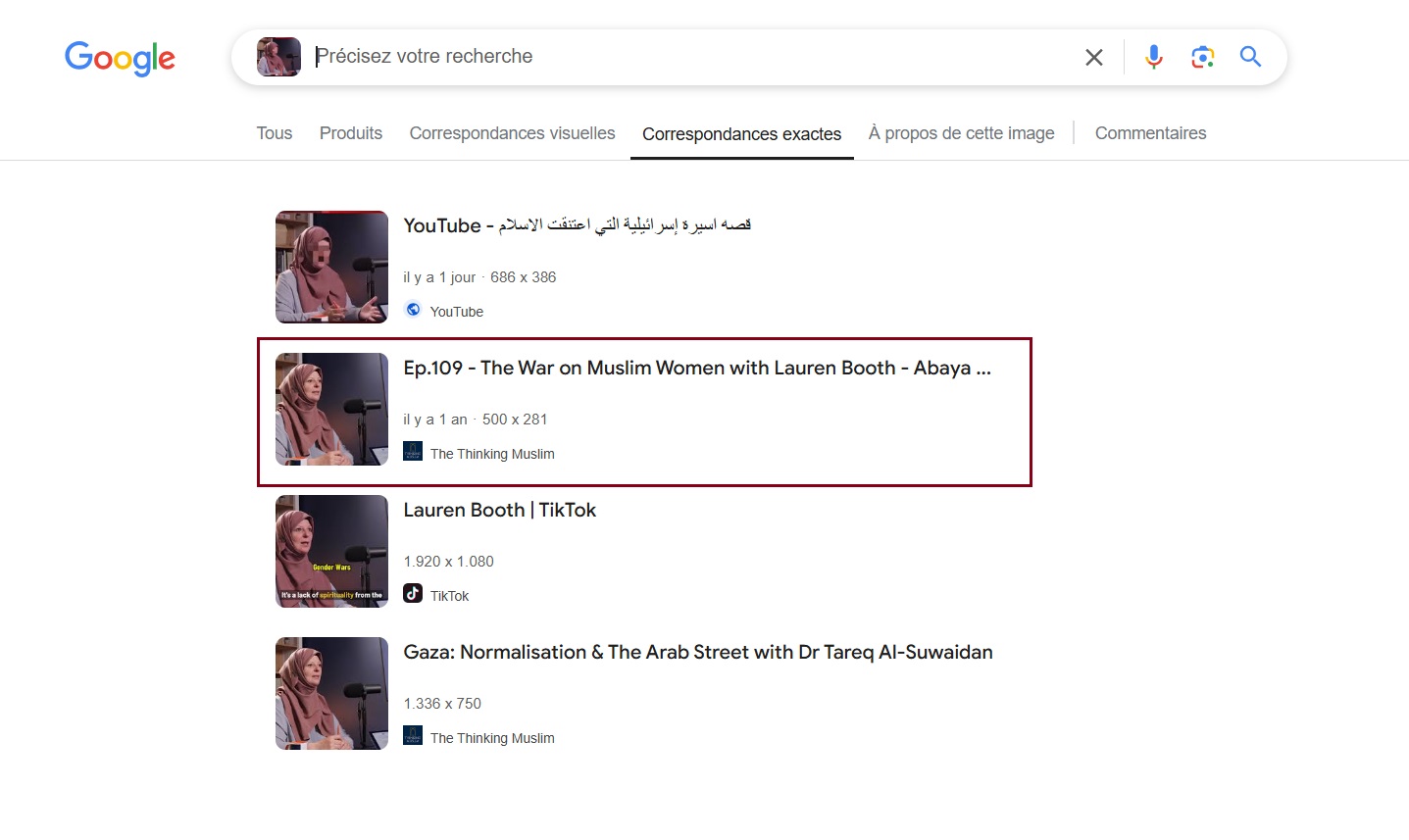
Task: Click thumbnail of Ep.109 result
Action: pyautogui.click(x=332, y=409)
